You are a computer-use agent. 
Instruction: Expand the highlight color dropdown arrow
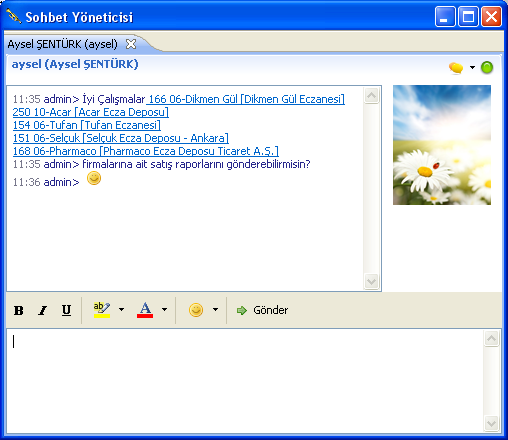click(x=121, y=310)
